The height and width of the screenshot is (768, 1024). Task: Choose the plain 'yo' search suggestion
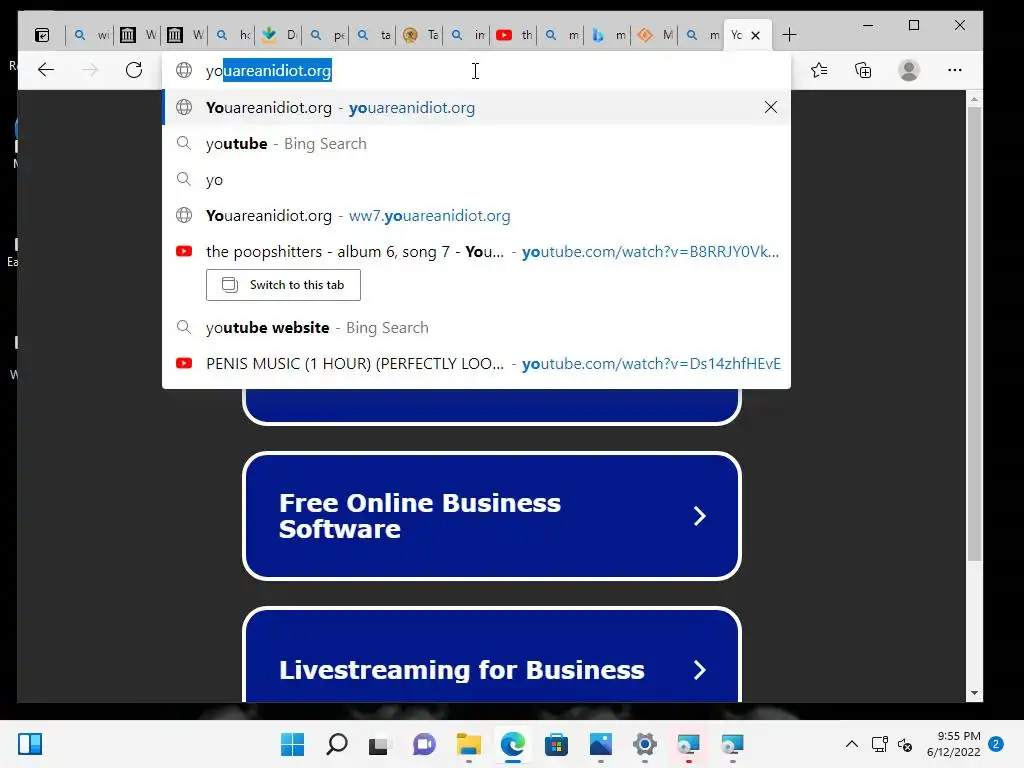click(x=476, y=180)
